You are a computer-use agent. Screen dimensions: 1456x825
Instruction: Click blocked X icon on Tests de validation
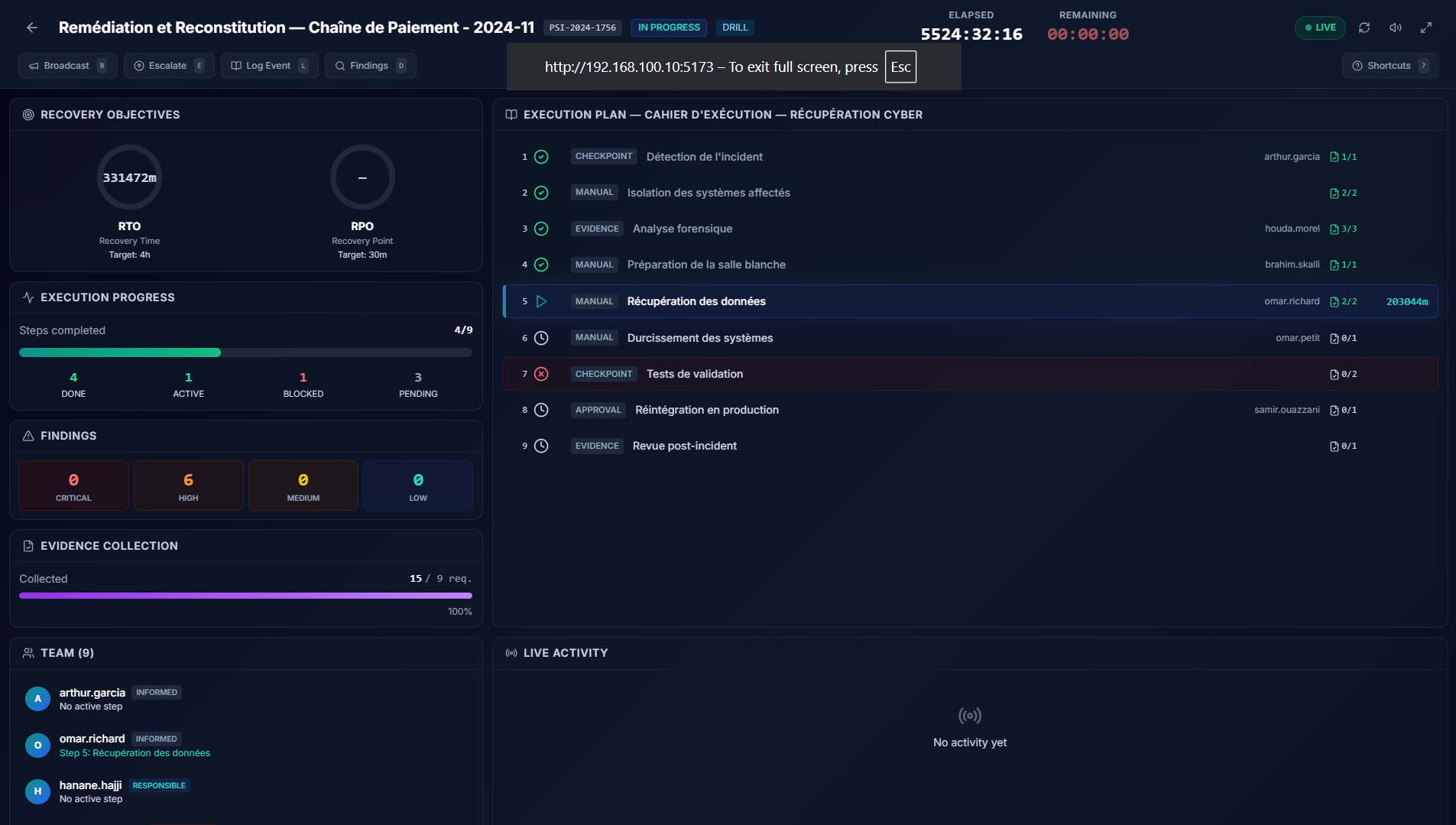(x=541, y=374)
